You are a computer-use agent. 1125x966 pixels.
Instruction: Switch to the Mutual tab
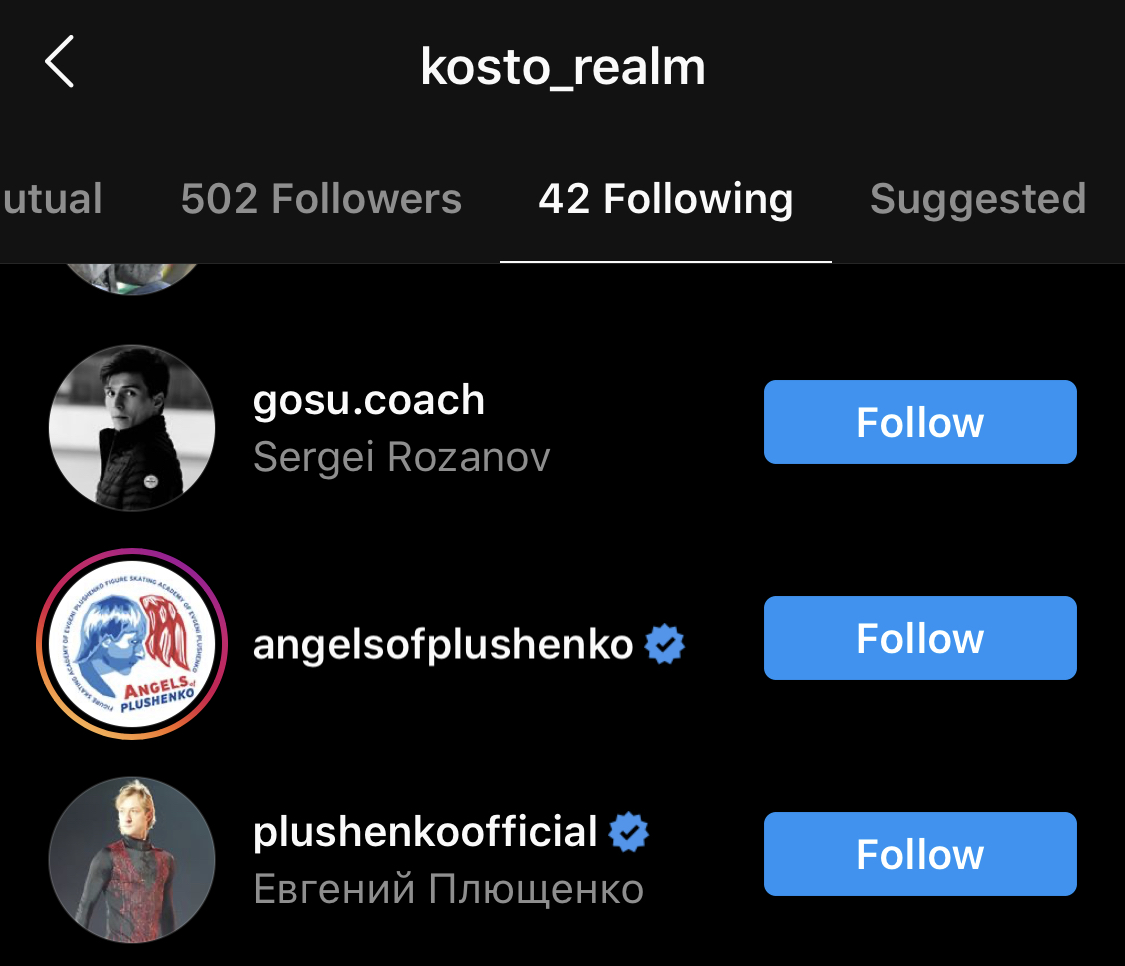(x=50, y=199)
